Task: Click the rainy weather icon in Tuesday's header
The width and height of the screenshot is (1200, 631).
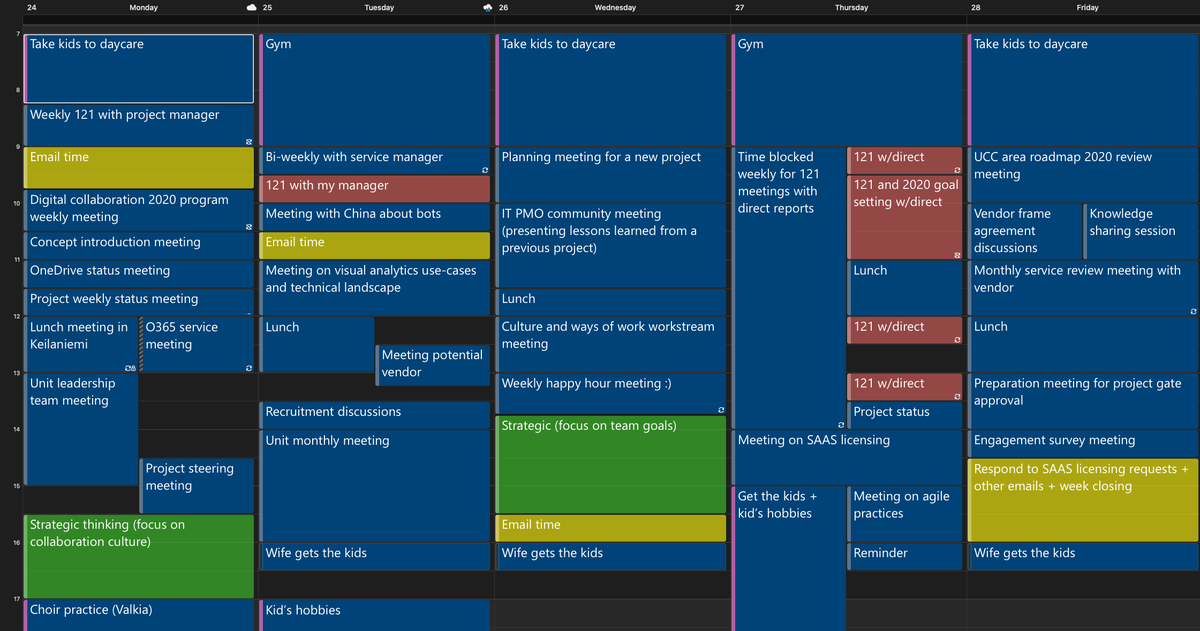Action: coord(487,7)
